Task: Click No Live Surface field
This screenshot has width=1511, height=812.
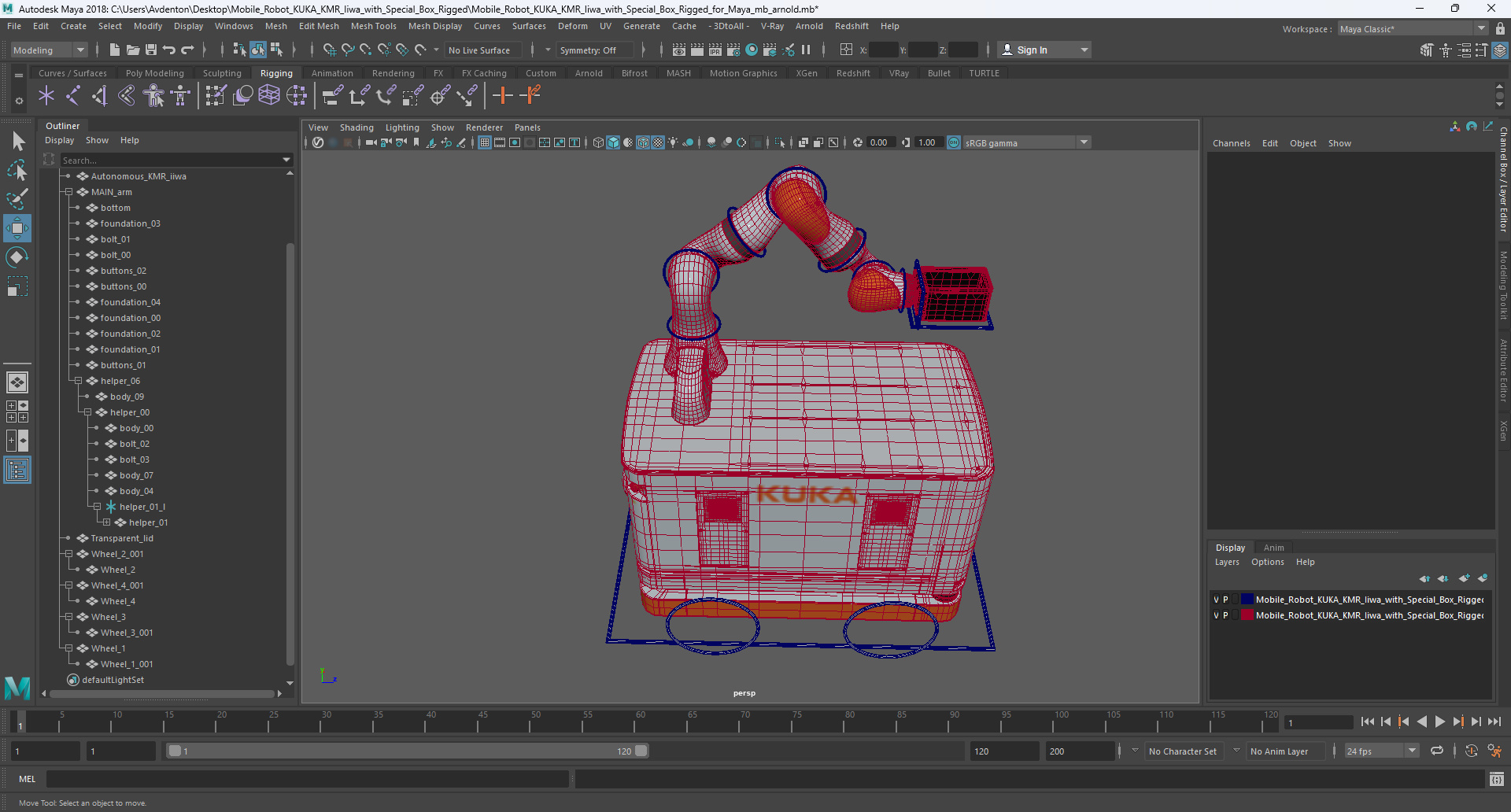Action: [482, 50]
